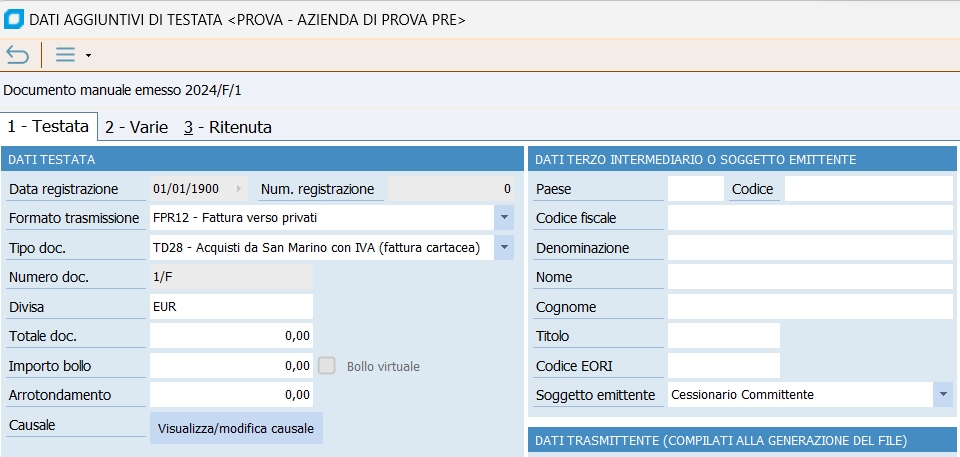Image resolution: width=960 pixels, height=457 pixels.
Task: Focus the Totale doc. amount field
Action: (231, 336)
